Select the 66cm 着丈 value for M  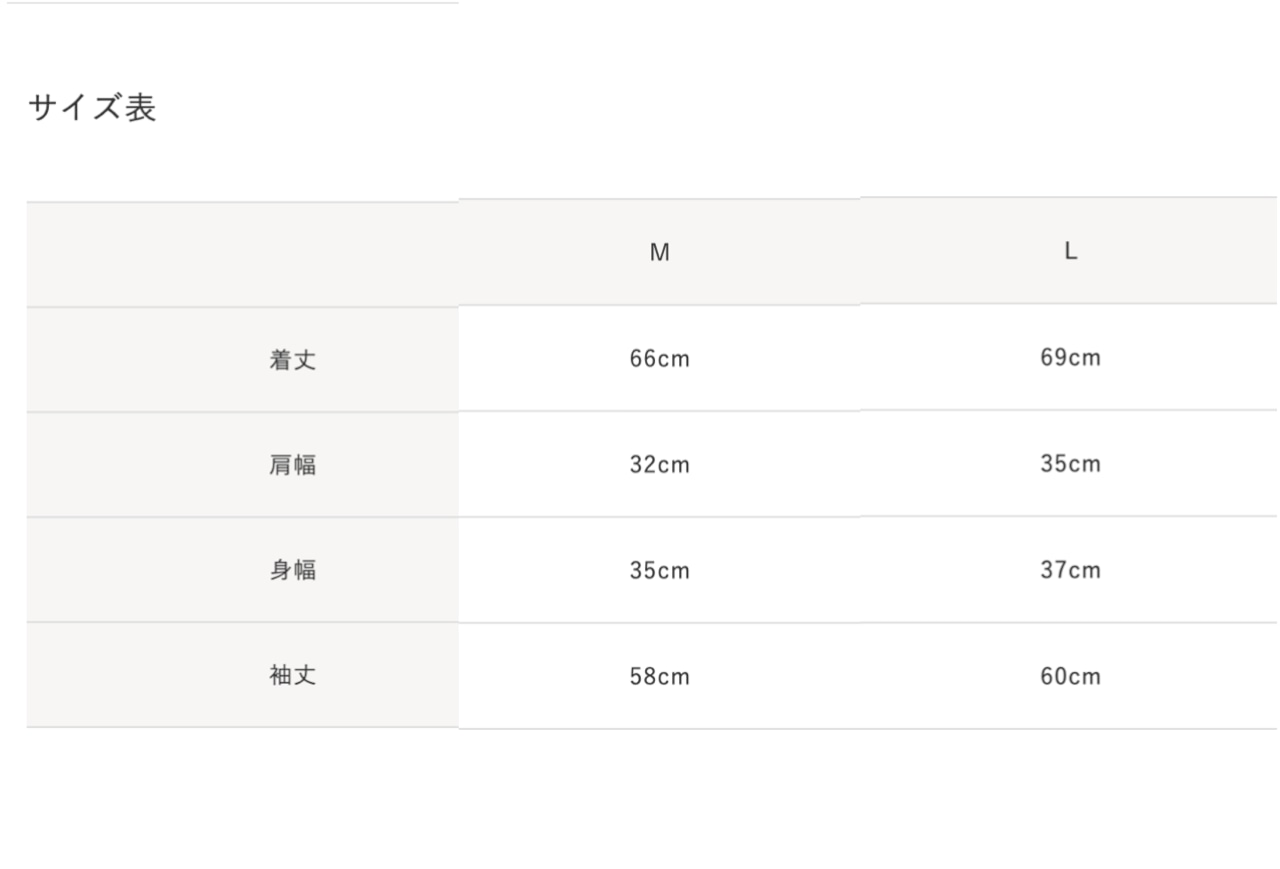659,359
